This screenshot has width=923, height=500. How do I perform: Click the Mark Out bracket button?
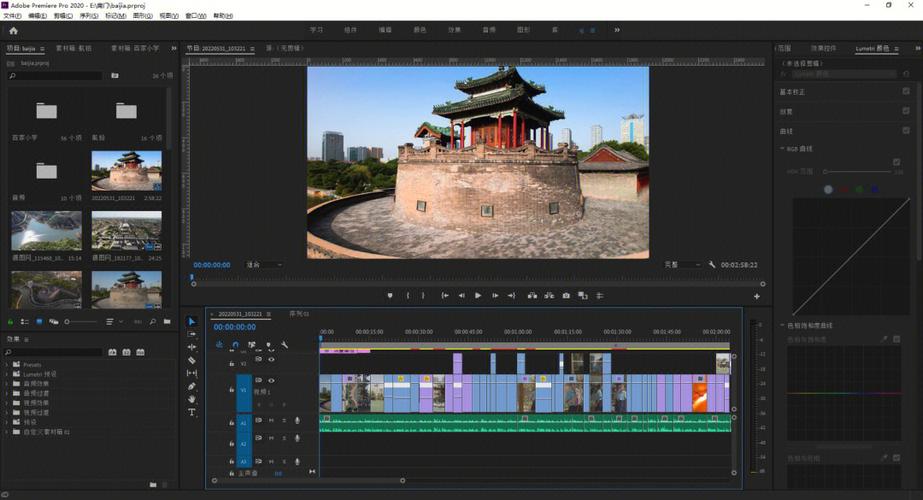[x=423, y=296]
